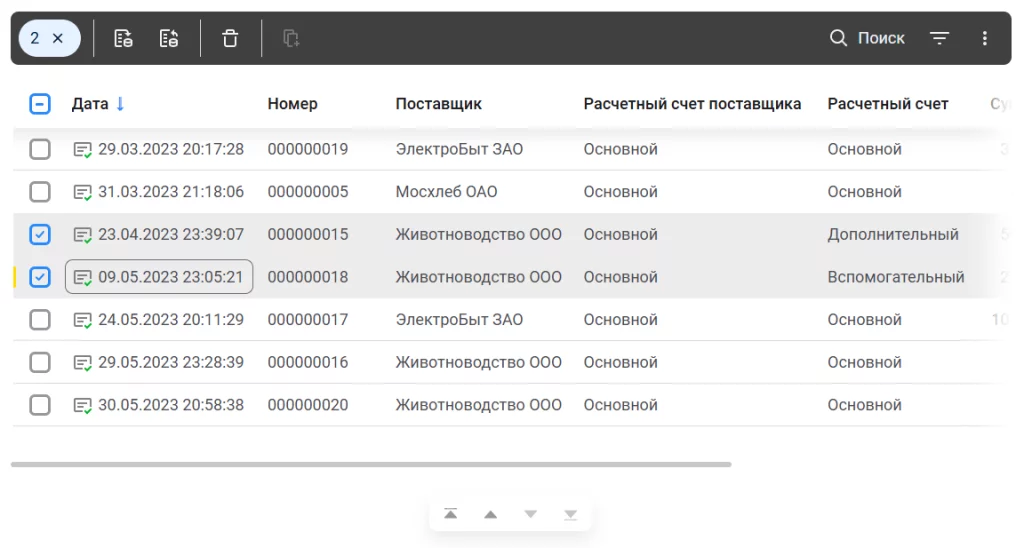Sort by the Дата column header
The image size is (1024, 548).
[91, 104]
